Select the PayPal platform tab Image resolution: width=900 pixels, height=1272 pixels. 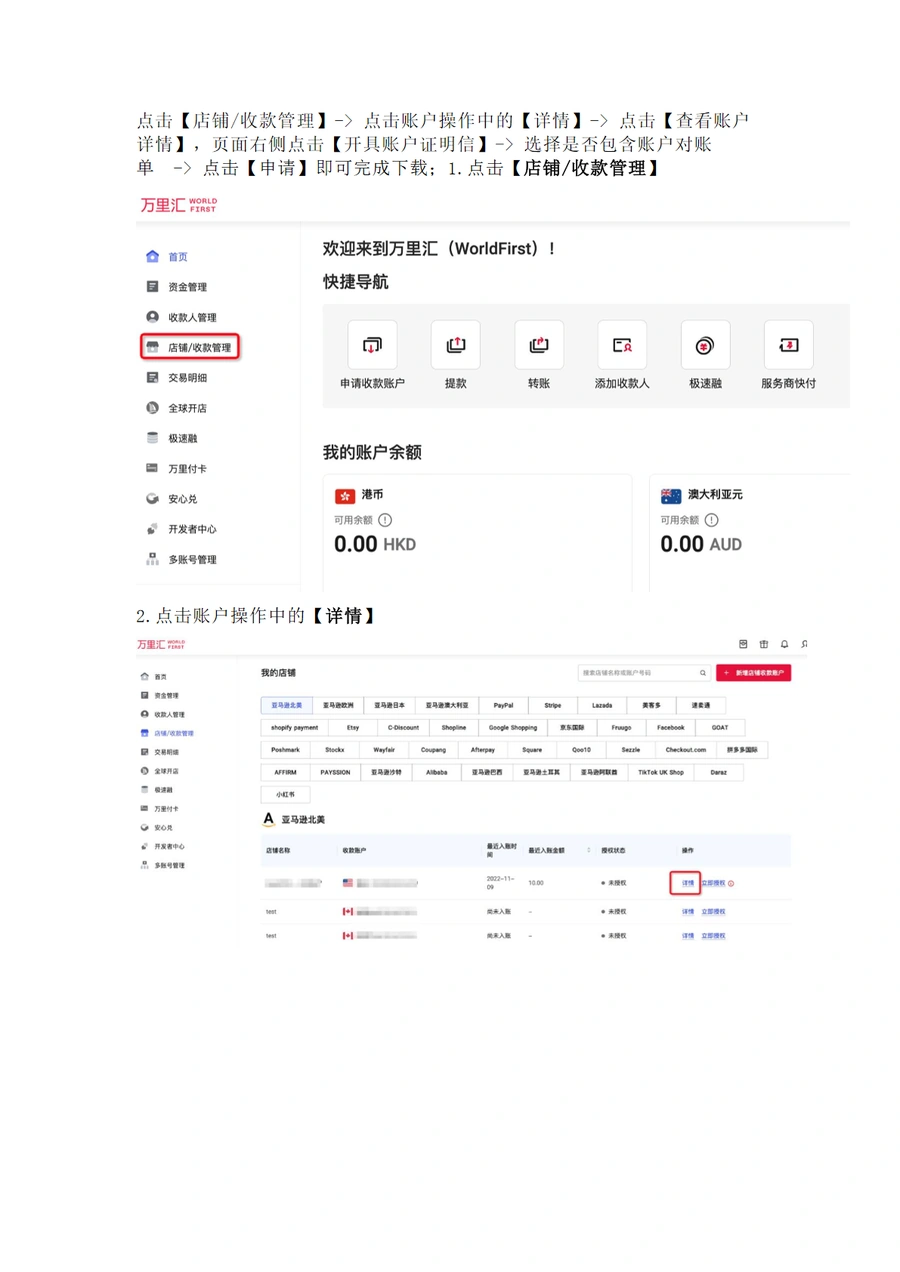click(x=503, y=705)
